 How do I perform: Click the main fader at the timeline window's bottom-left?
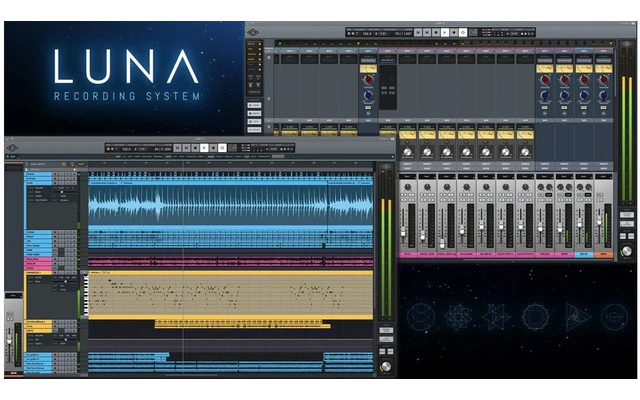9,340
